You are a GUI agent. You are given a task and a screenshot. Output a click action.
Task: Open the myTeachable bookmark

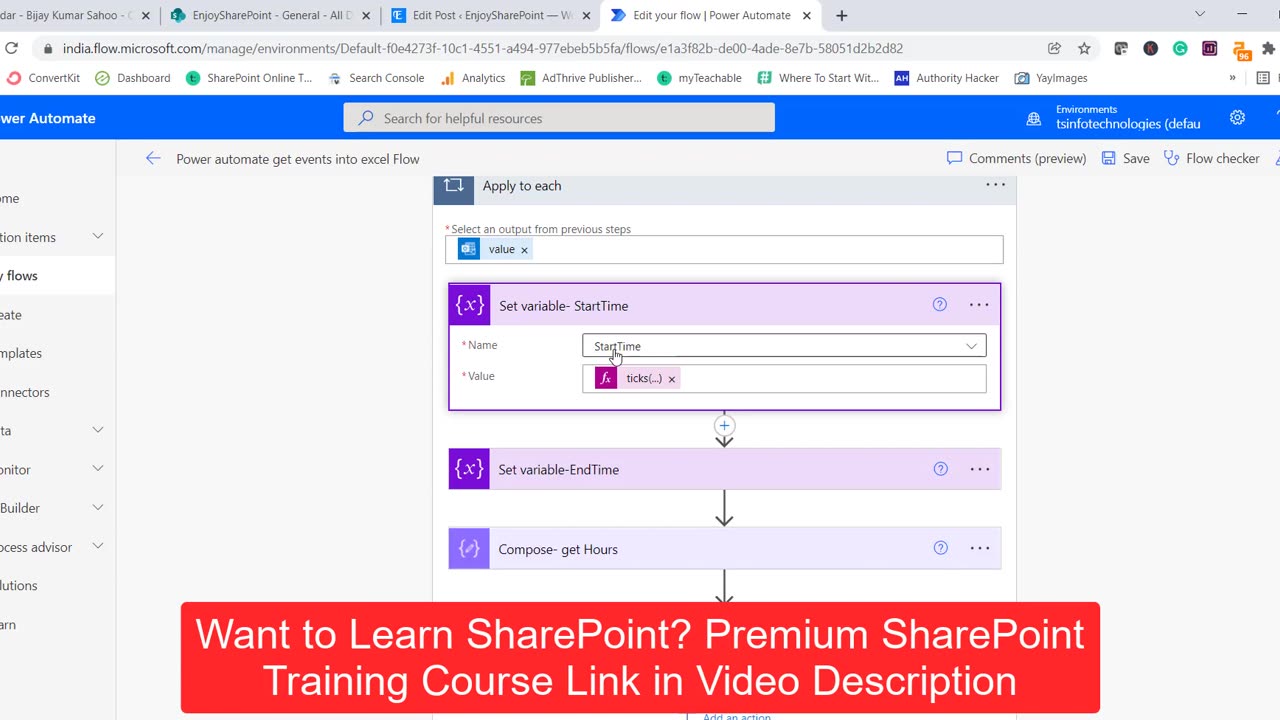[x=699, y=78]
